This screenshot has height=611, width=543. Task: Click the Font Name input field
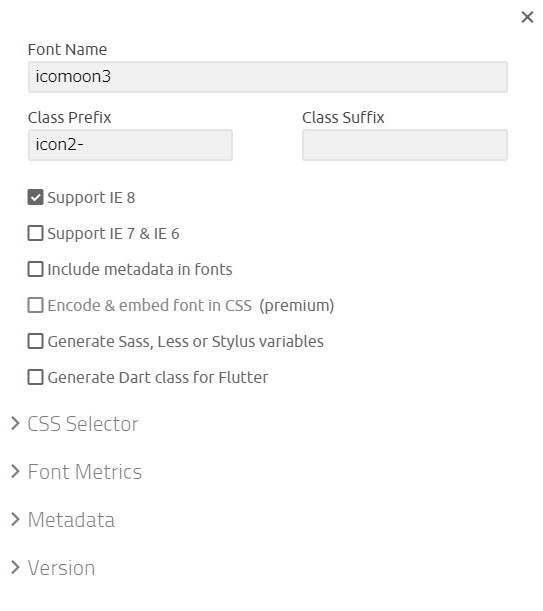pyautogui.click(x=268, y=77)
